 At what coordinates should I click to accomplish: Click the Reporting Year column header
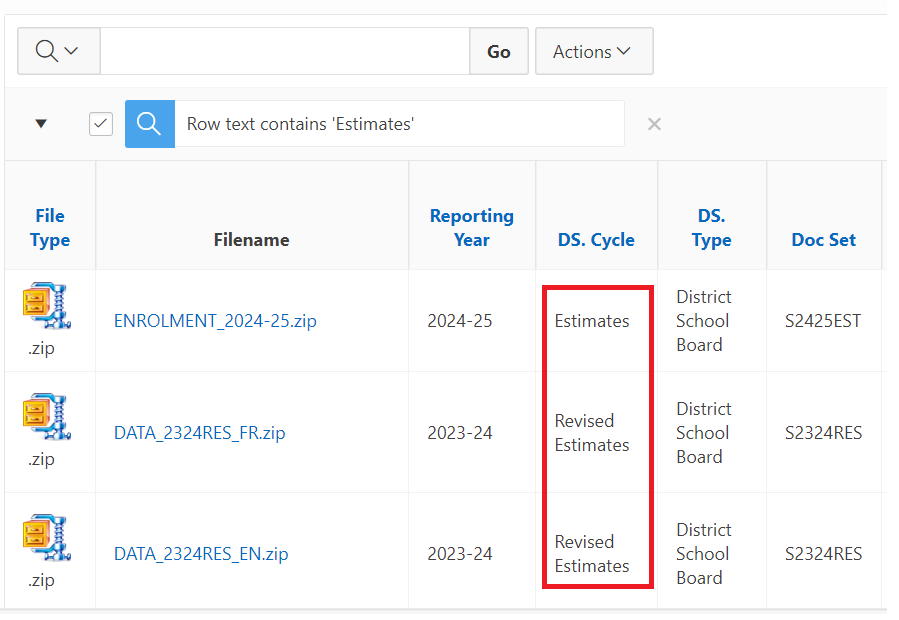pos(471,228)
